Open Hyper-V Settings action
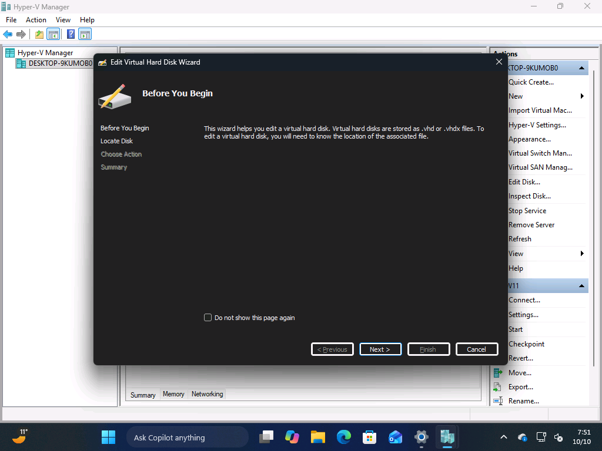 point(537,125)
